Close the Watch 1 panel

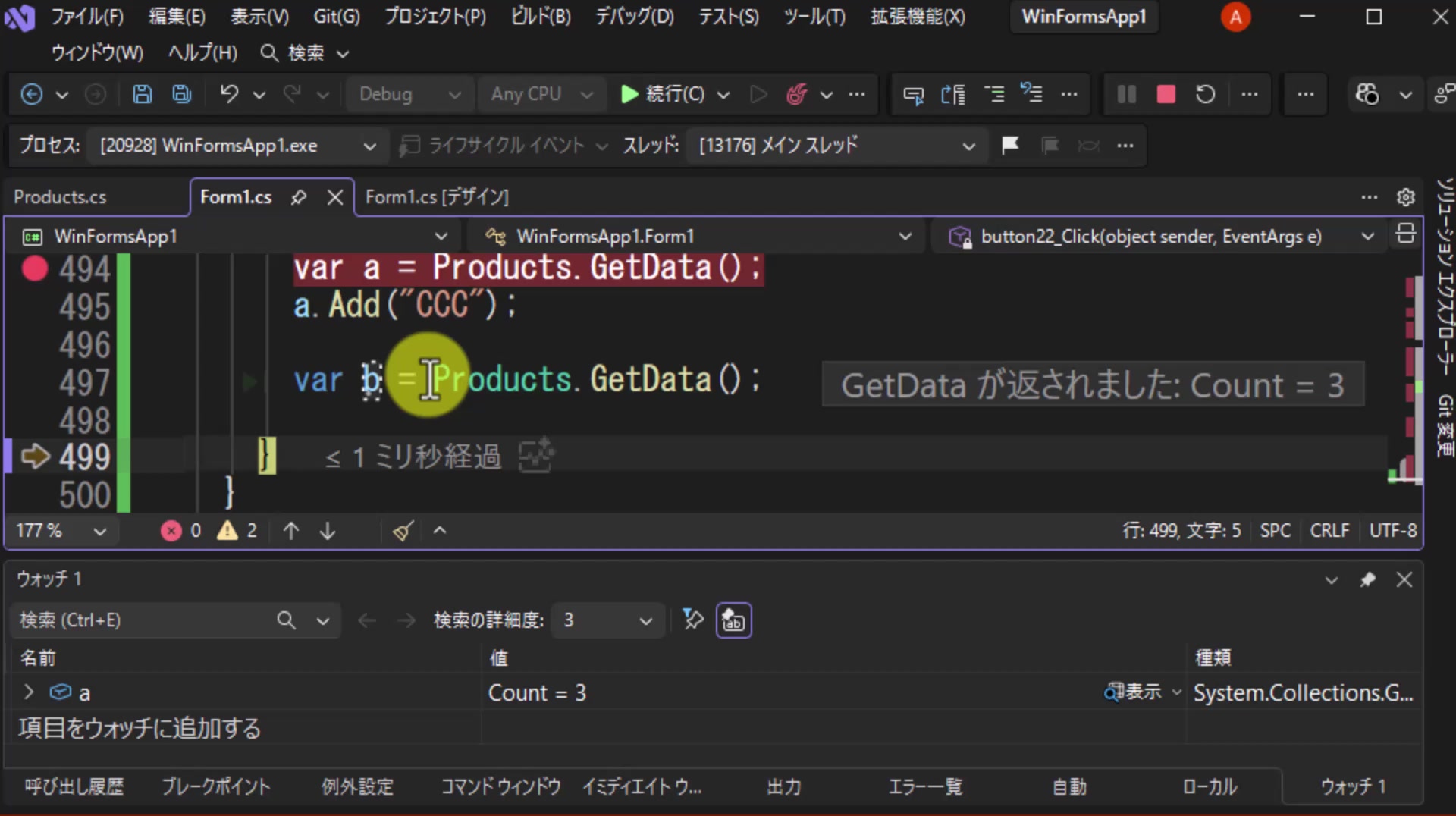[x=1404, y=580]
